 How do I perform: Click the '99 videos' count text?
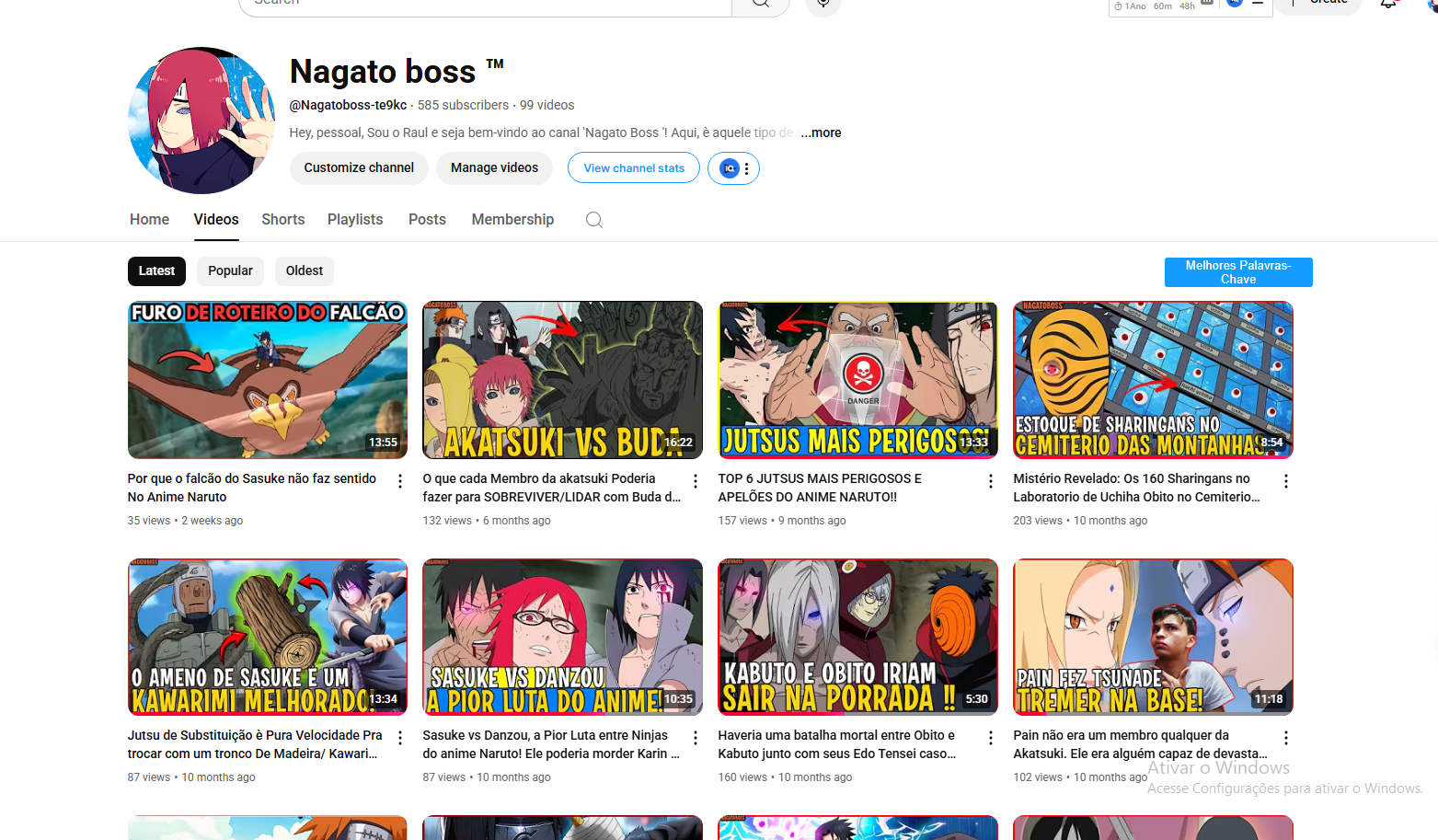tap(546, 105)
